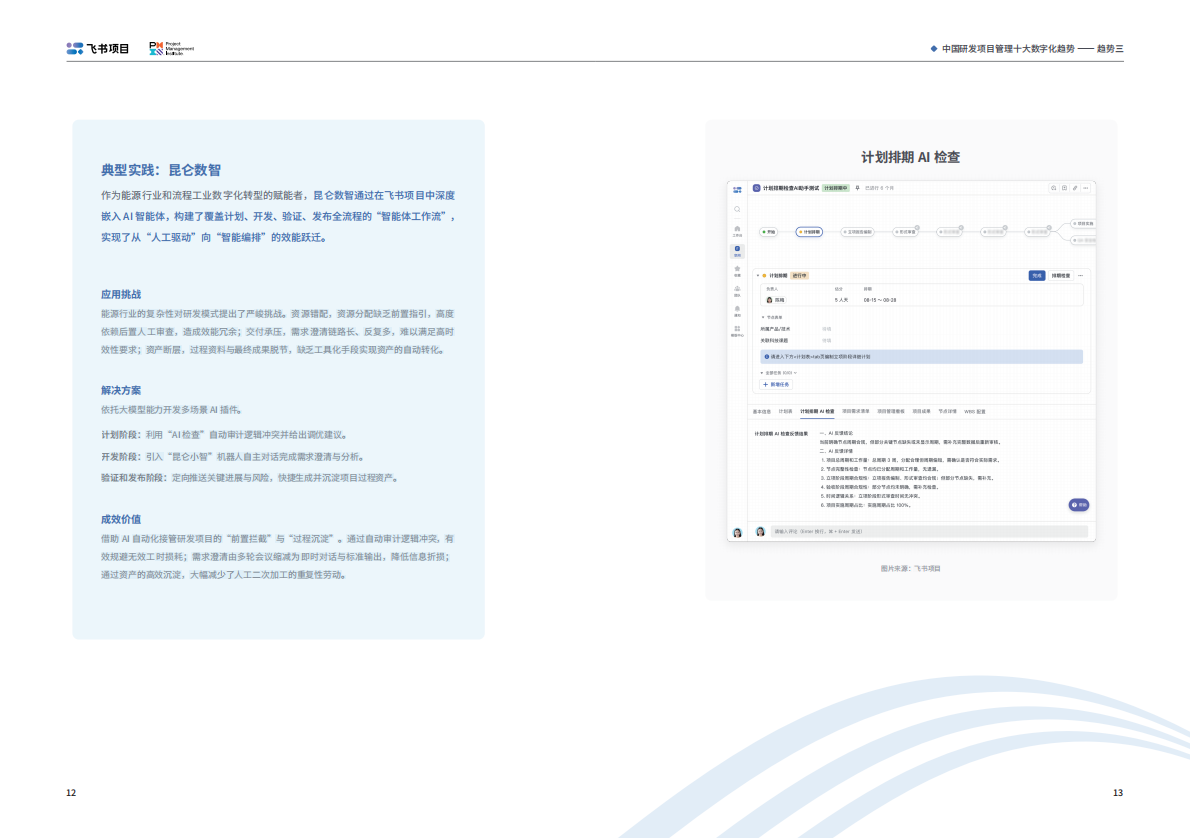The width and height of the screenshot is (1190, 838).
Task: Switch to the 项目管理看板 tab
Action: [891, 411]
